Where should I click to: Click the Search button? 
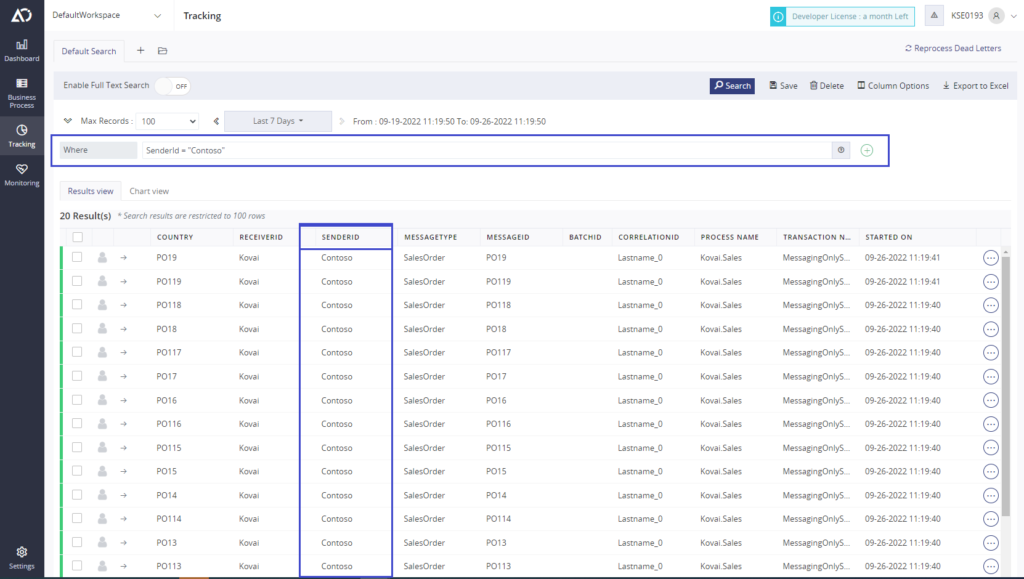coord(732,86)
